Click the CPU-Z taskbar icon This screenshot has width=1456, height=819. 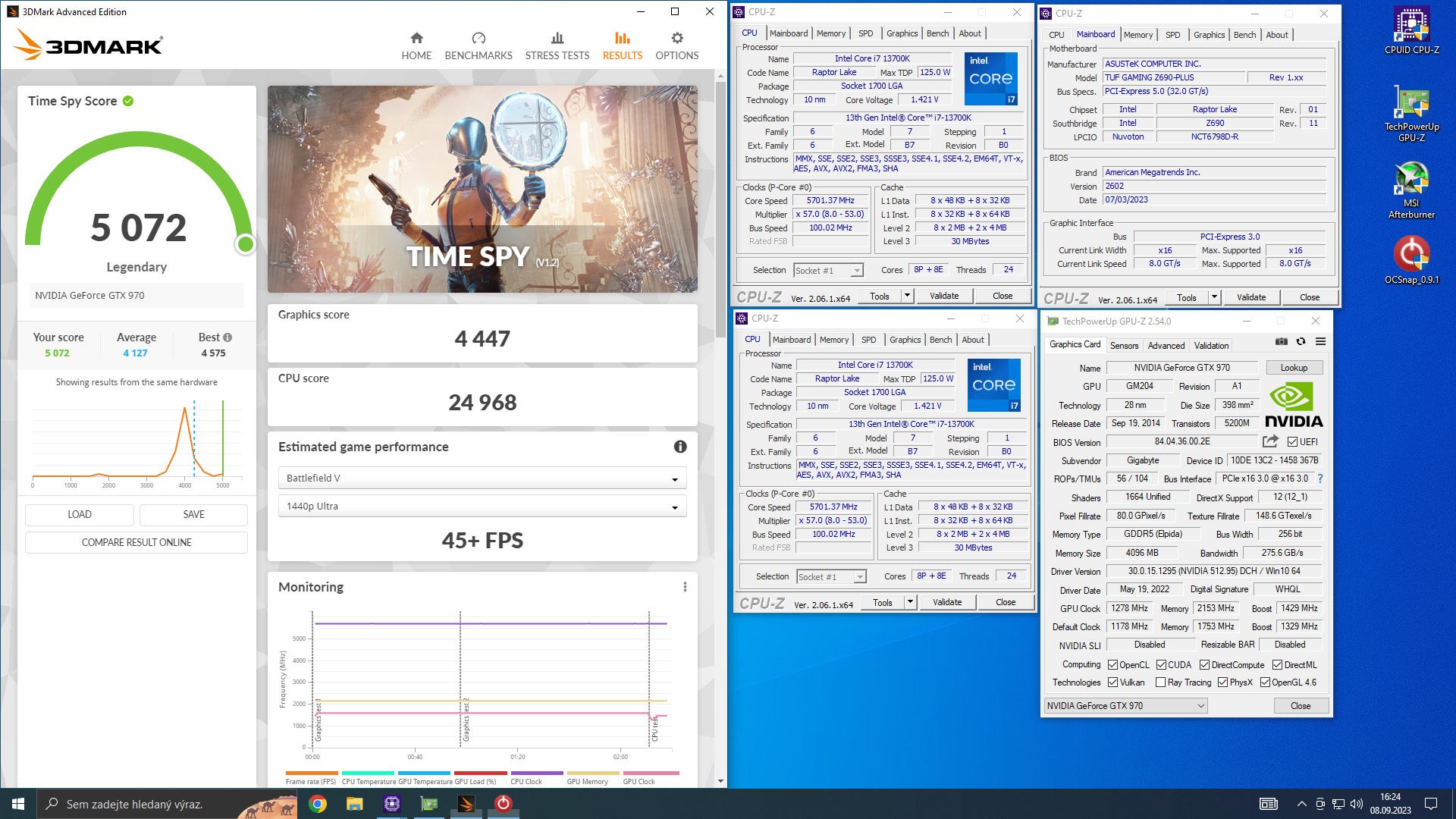[392, 804]
